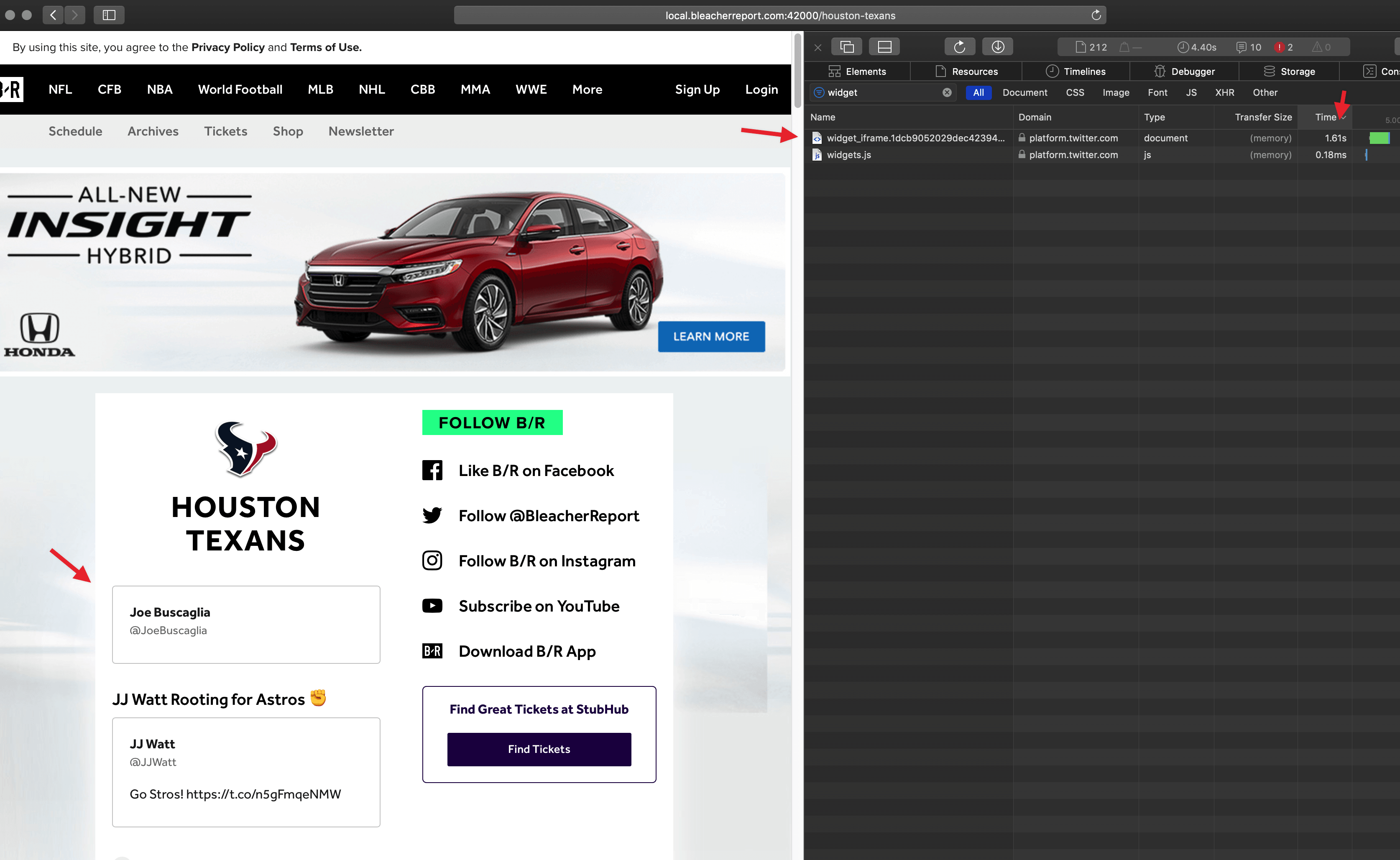1400x860 pixels.
Task: Click the inspector reload page icon
Action: (959, 47)
